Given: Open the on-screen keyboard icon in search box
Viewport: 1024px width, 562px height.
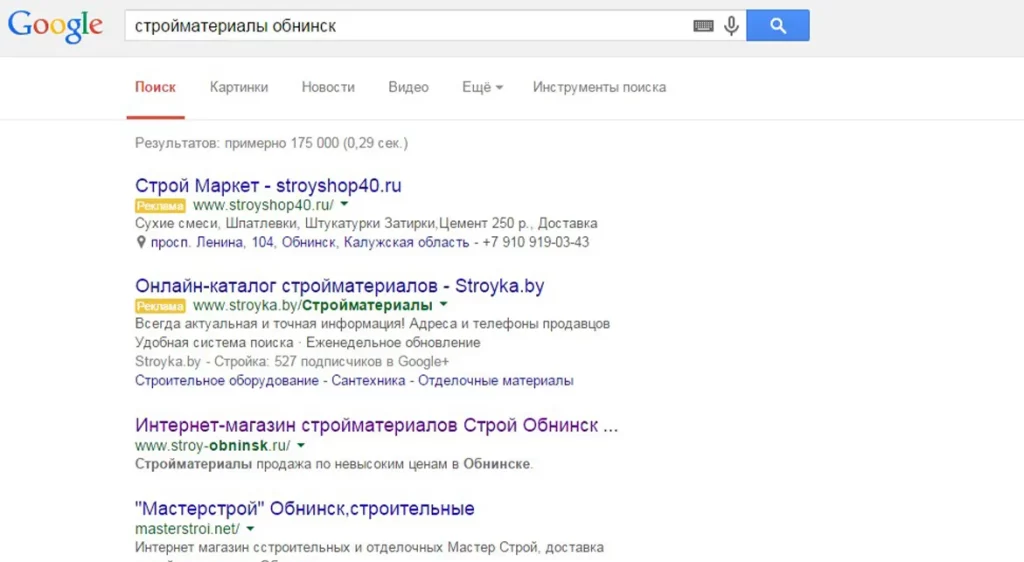Looking at the screenshot, I should pyautogui.click(x=703, y=26).
